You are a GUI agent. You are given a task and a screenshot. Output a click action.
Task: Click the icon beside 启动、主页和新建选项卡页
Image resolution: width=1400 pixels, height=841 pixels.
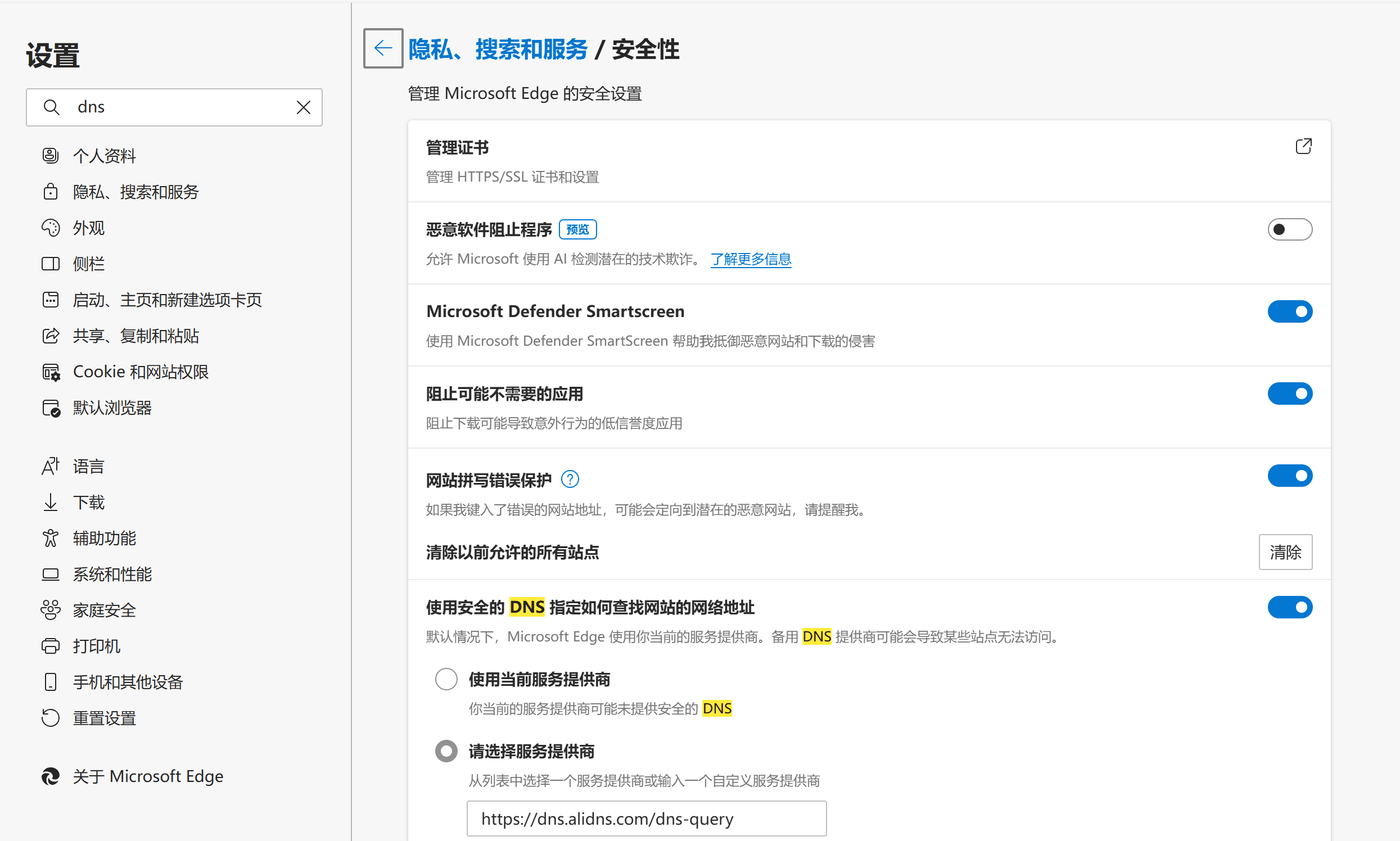(51, 299)
